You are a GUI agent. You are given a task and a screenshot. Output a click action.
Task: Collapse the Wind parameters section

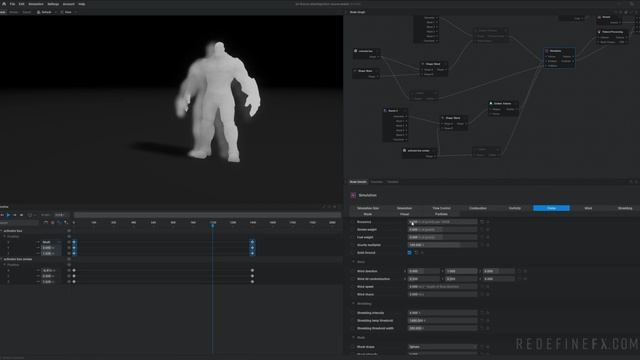coord(353,262)
